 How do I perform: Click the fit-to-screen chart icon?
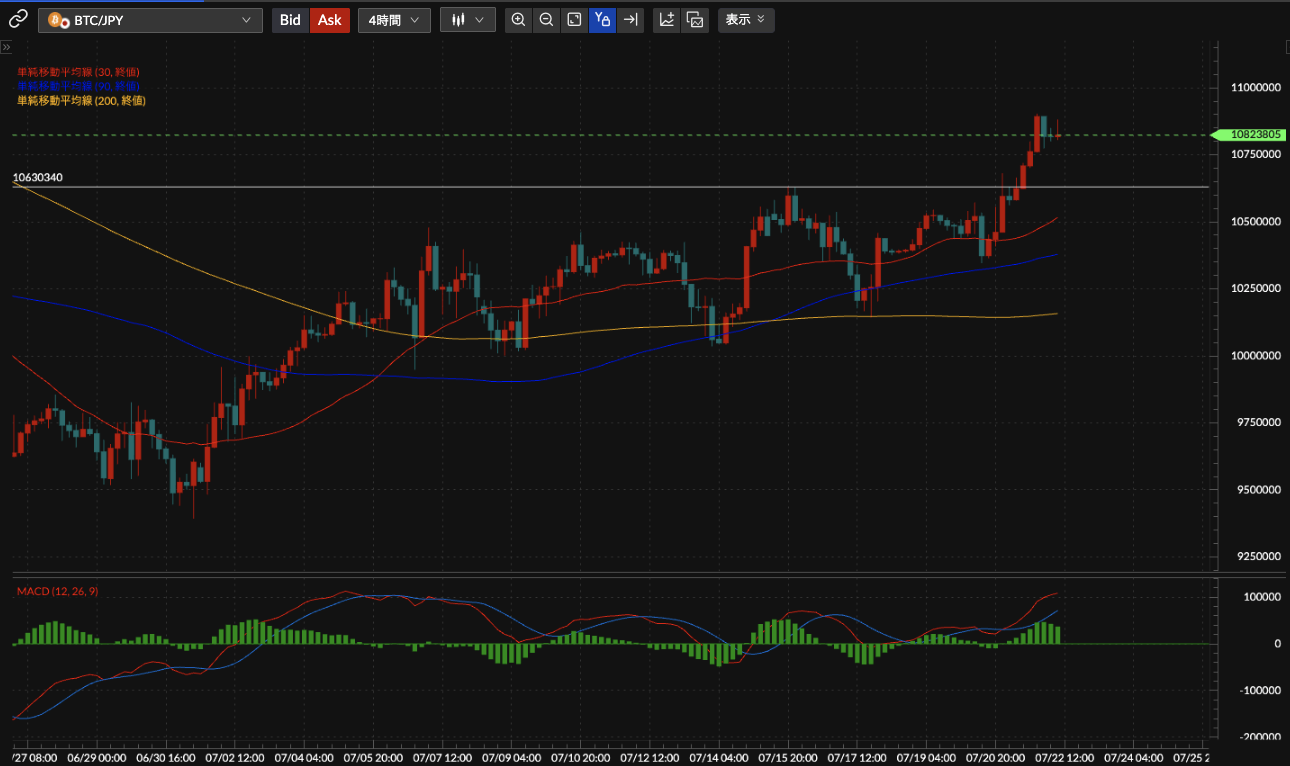click(574, 20)
